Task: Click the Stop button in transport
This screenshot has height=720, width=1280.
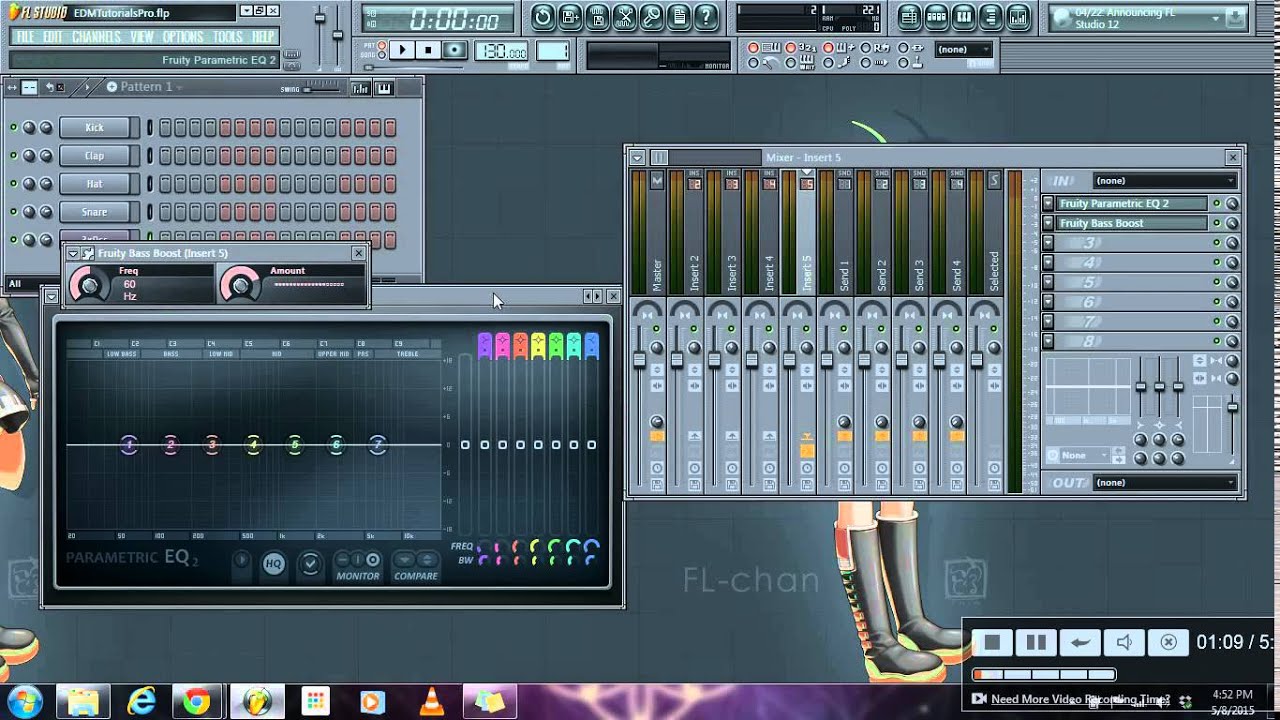Action: 428,50
